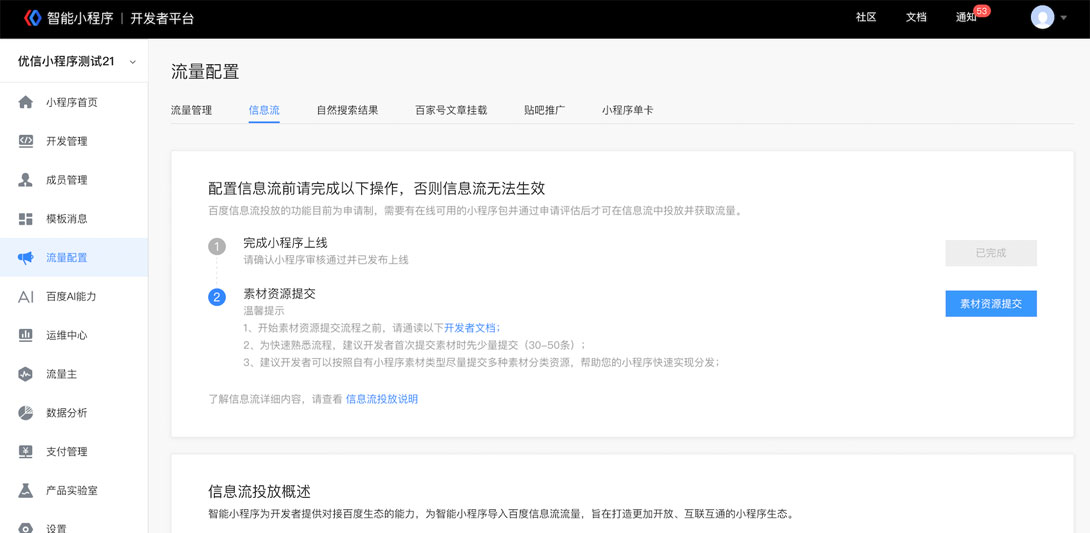Open the 产品实验室 flask icon
The image size is (1090, 533).
(26, 490)
